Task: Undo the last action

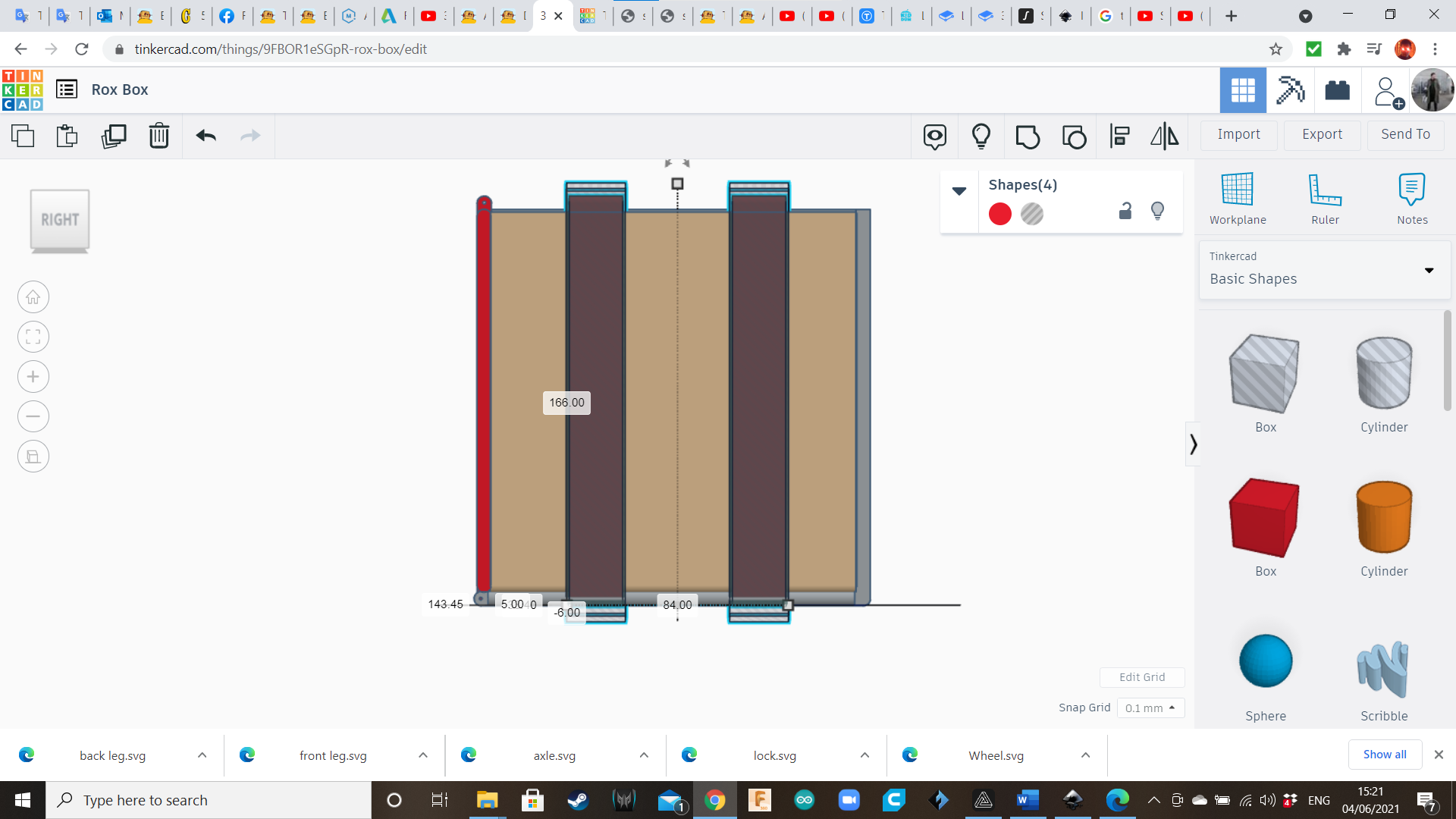Action: (206, 136)
